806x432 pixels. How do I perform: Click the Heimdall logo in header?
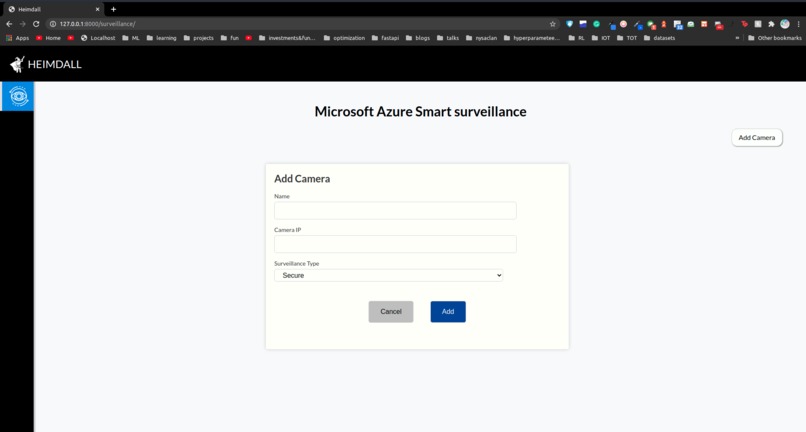pos(45,64)
